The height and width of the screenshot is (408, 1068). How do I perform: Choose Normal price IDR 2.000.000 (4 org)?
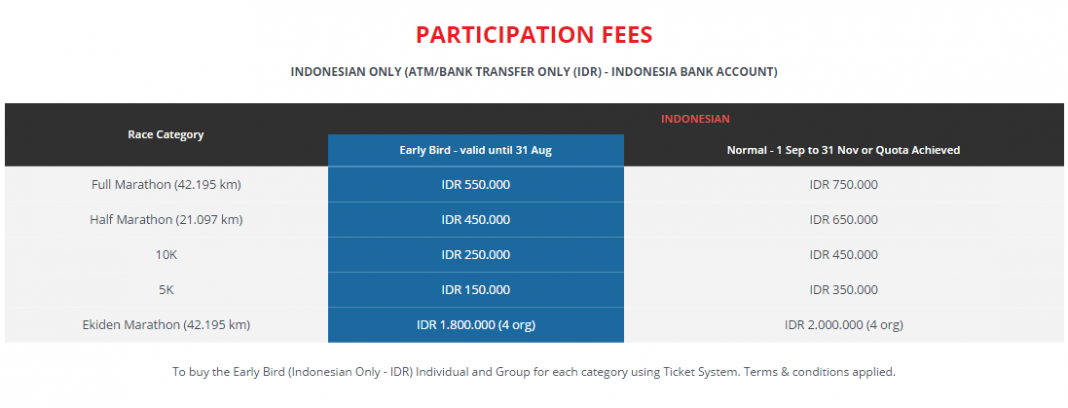(x=843, y=325)
